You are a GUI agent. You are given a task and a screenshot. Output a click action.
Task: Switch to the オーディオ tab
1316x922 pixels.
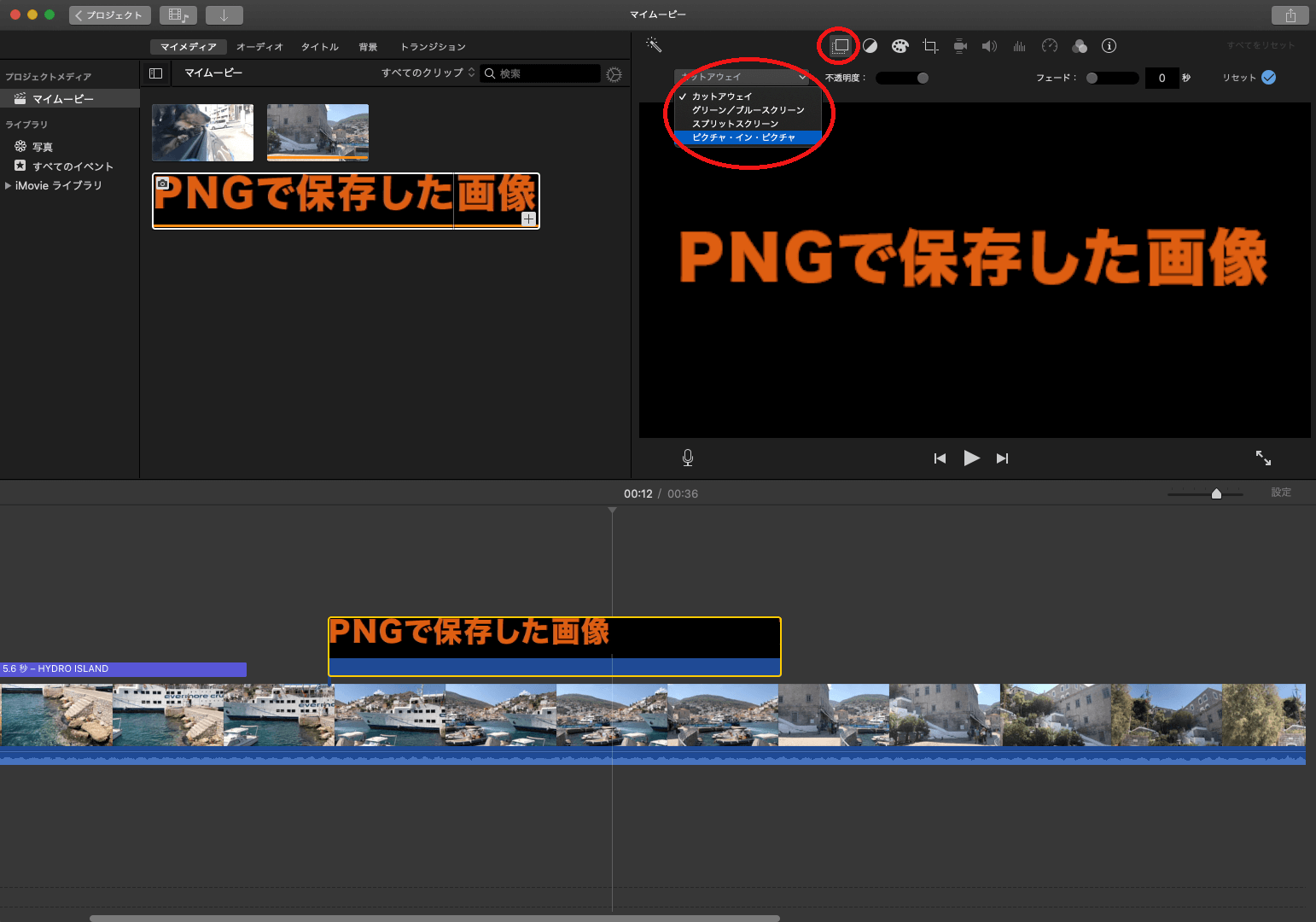pos(259,47)
